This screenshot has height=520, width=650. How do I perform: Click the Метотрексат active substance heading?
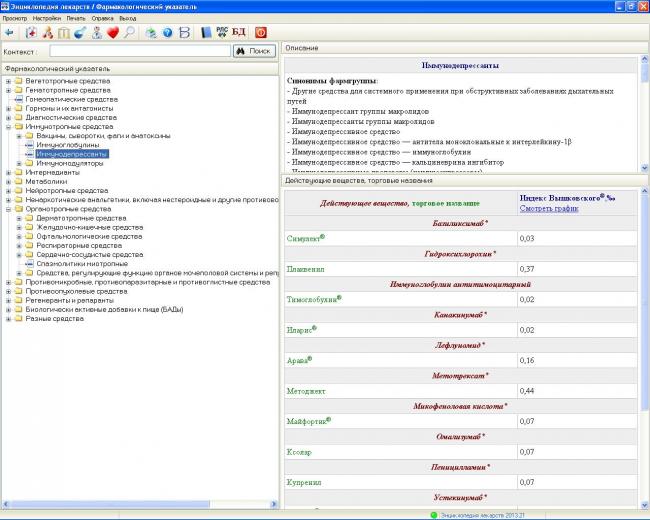click(460, 376)
